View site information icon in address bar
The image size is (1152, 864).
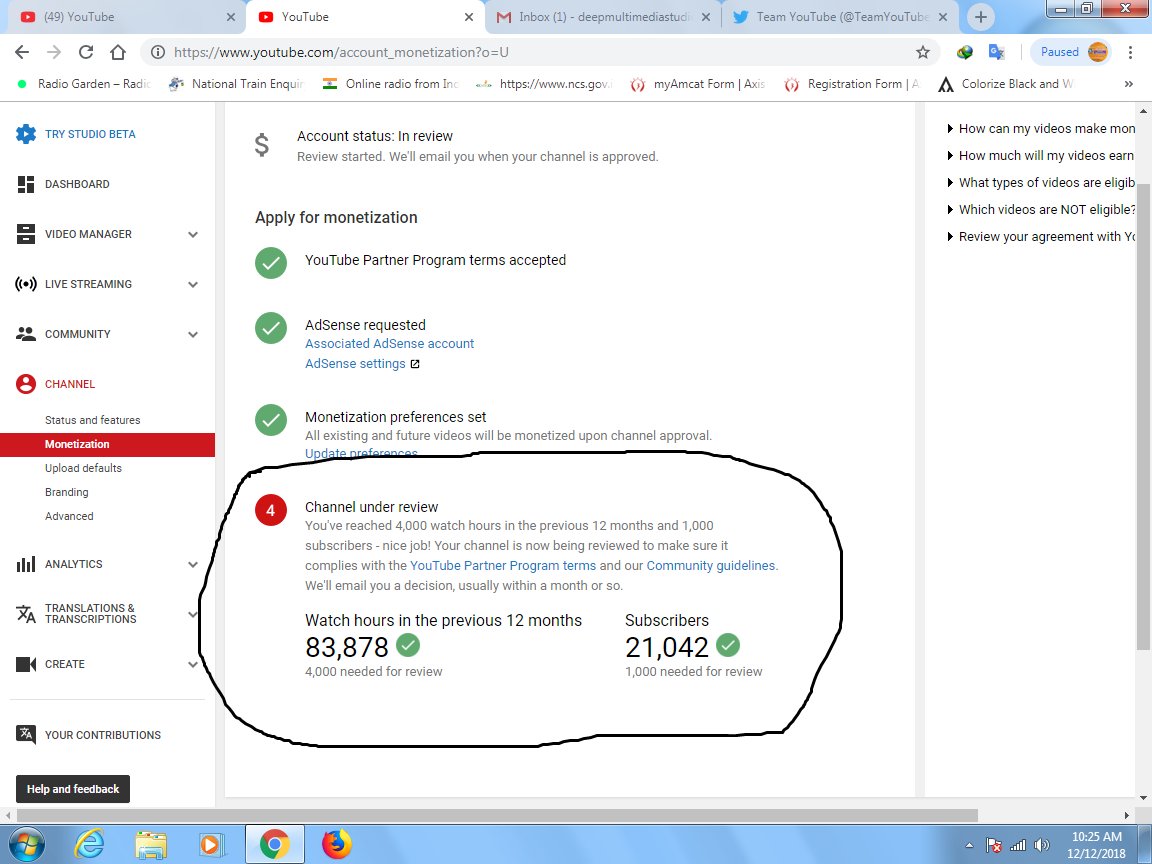point(157,51)
